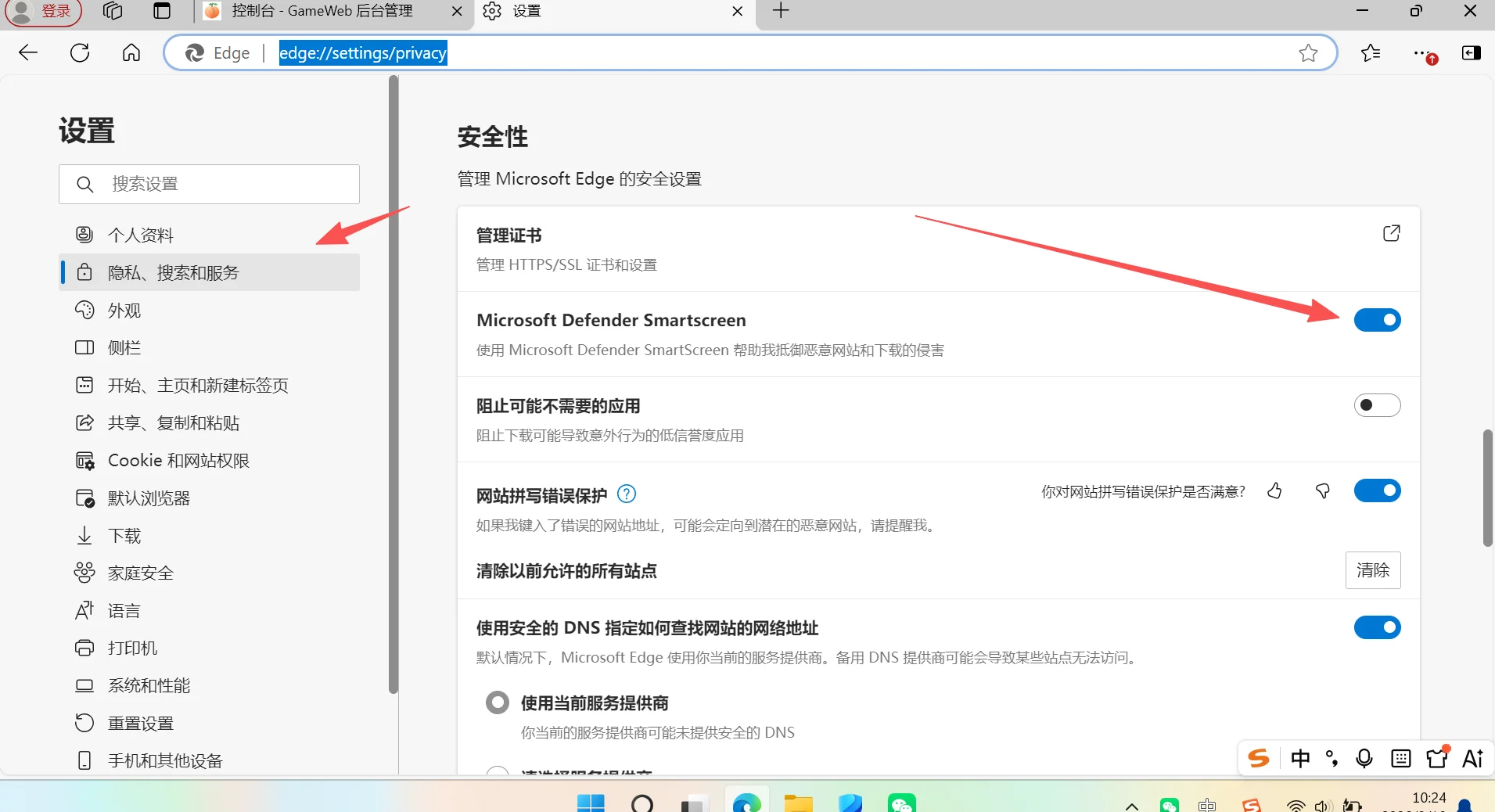Image resolution: width=1495 pixels, height=812 pixels.
Task: Open 侧栏 settings section
Action: coord(209,347)
